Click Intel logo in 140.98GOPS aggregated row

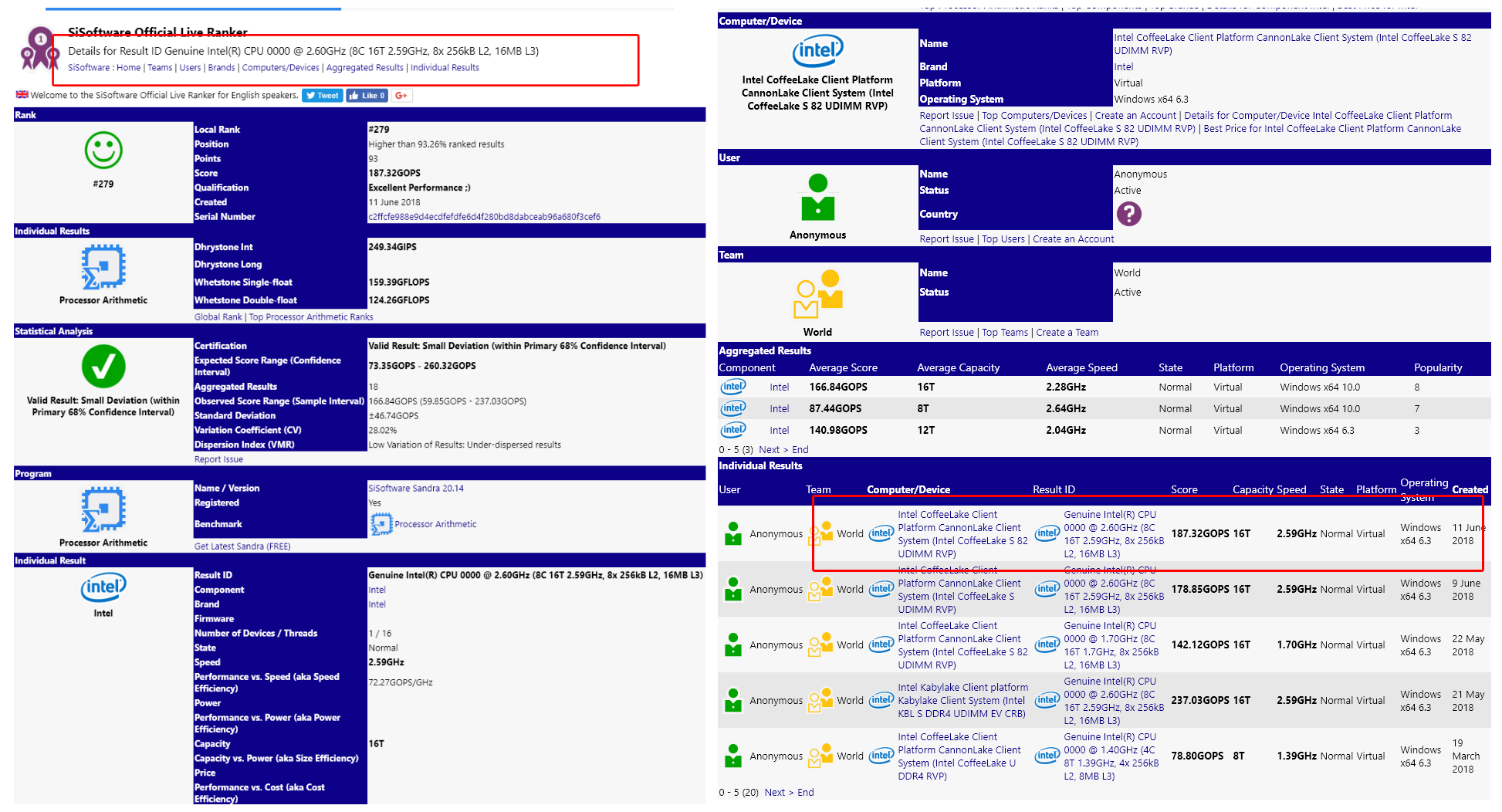point(733,430)
